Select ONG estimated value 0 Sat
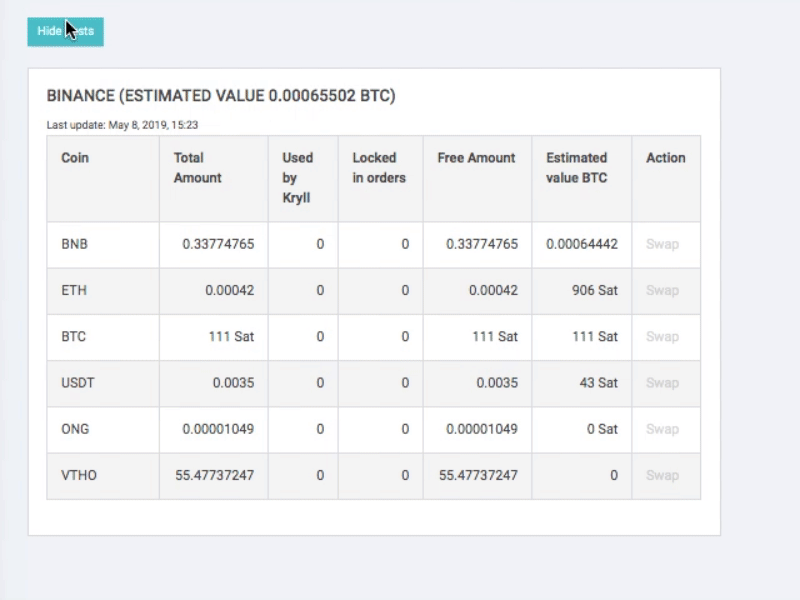The image size is (800, 600). coord(602,429)
